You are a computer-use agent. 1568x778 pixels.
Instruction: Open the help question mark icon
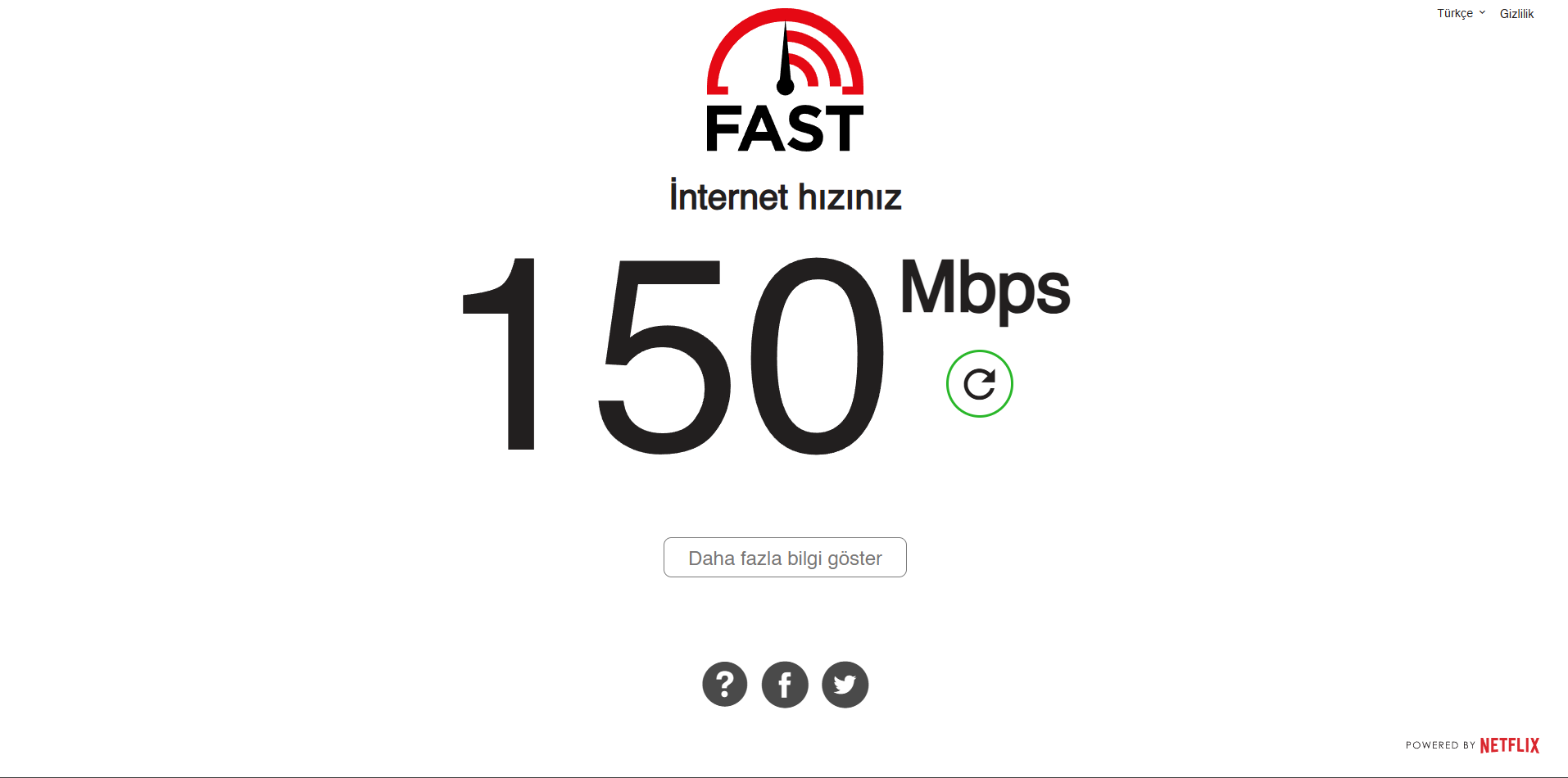click(725, 685)
